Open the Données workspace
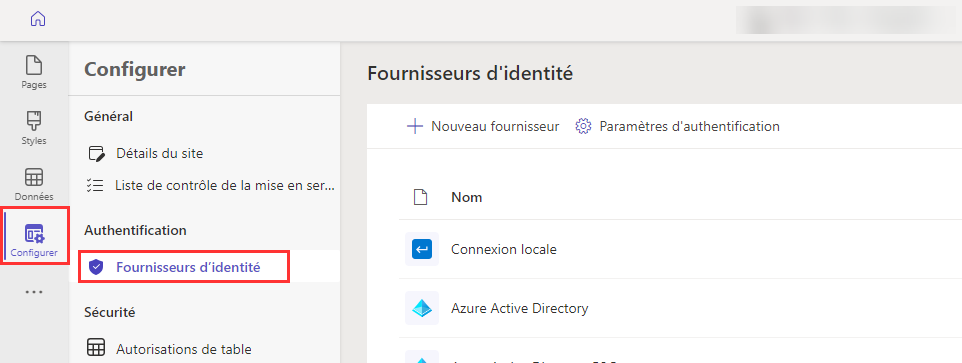The image size is (962, 363). 34,184
